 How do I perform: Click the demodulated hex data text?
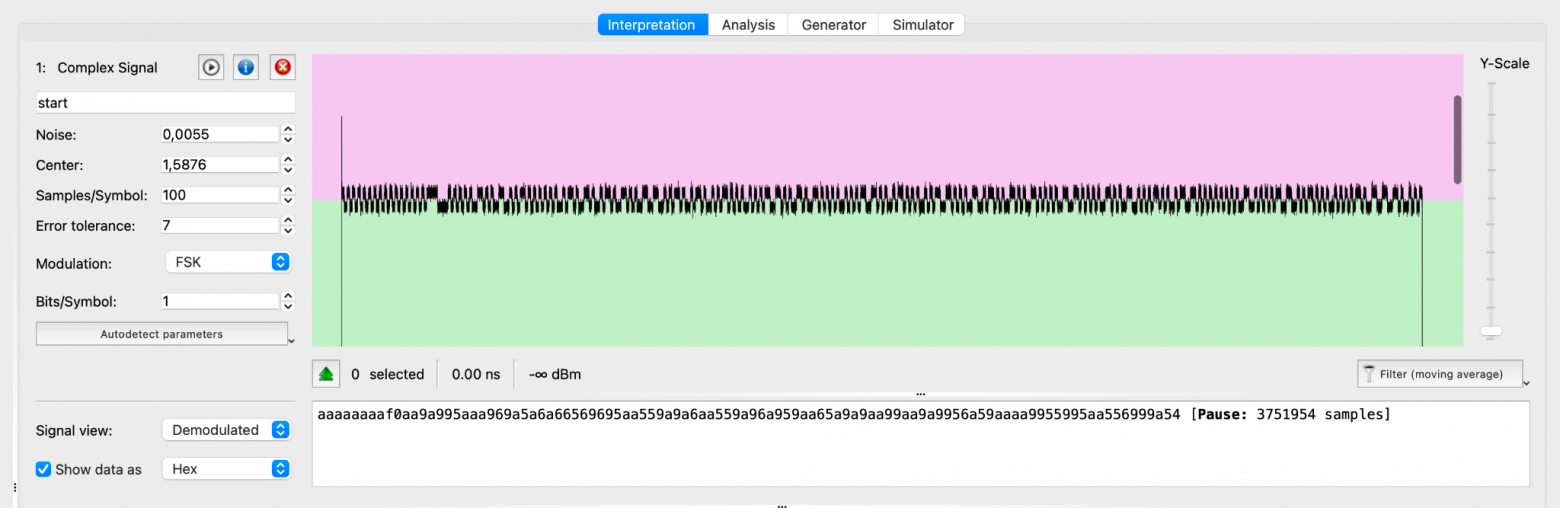pos(749,414)
